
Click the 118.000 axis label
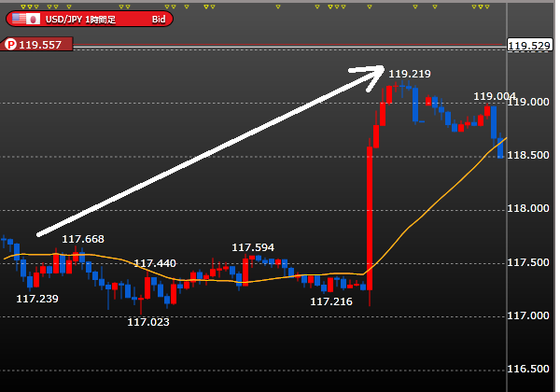528,208
